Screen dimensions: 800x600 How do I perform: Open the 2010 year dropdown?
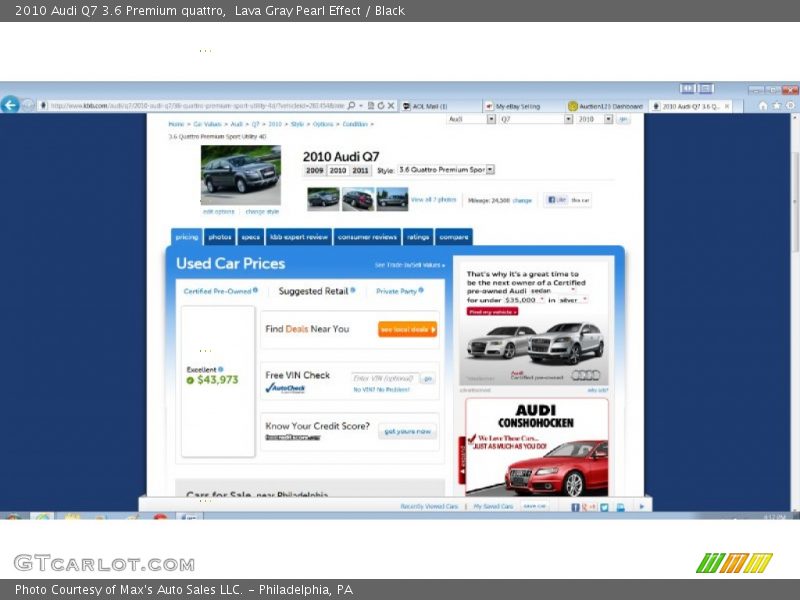click(x=594, y=119)
